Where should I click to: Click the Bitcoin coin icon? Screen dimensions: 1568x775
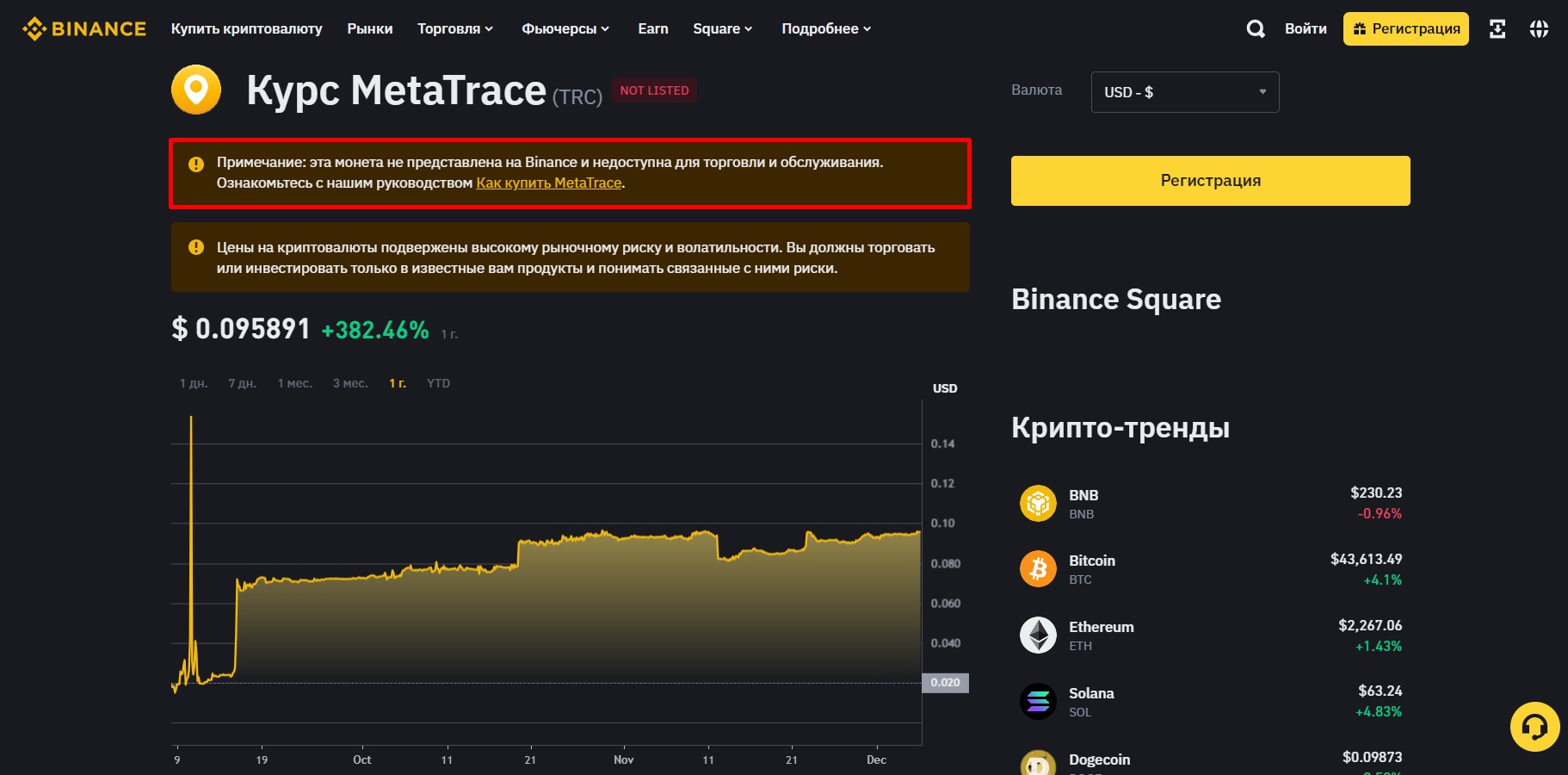tap(1038, 569)
